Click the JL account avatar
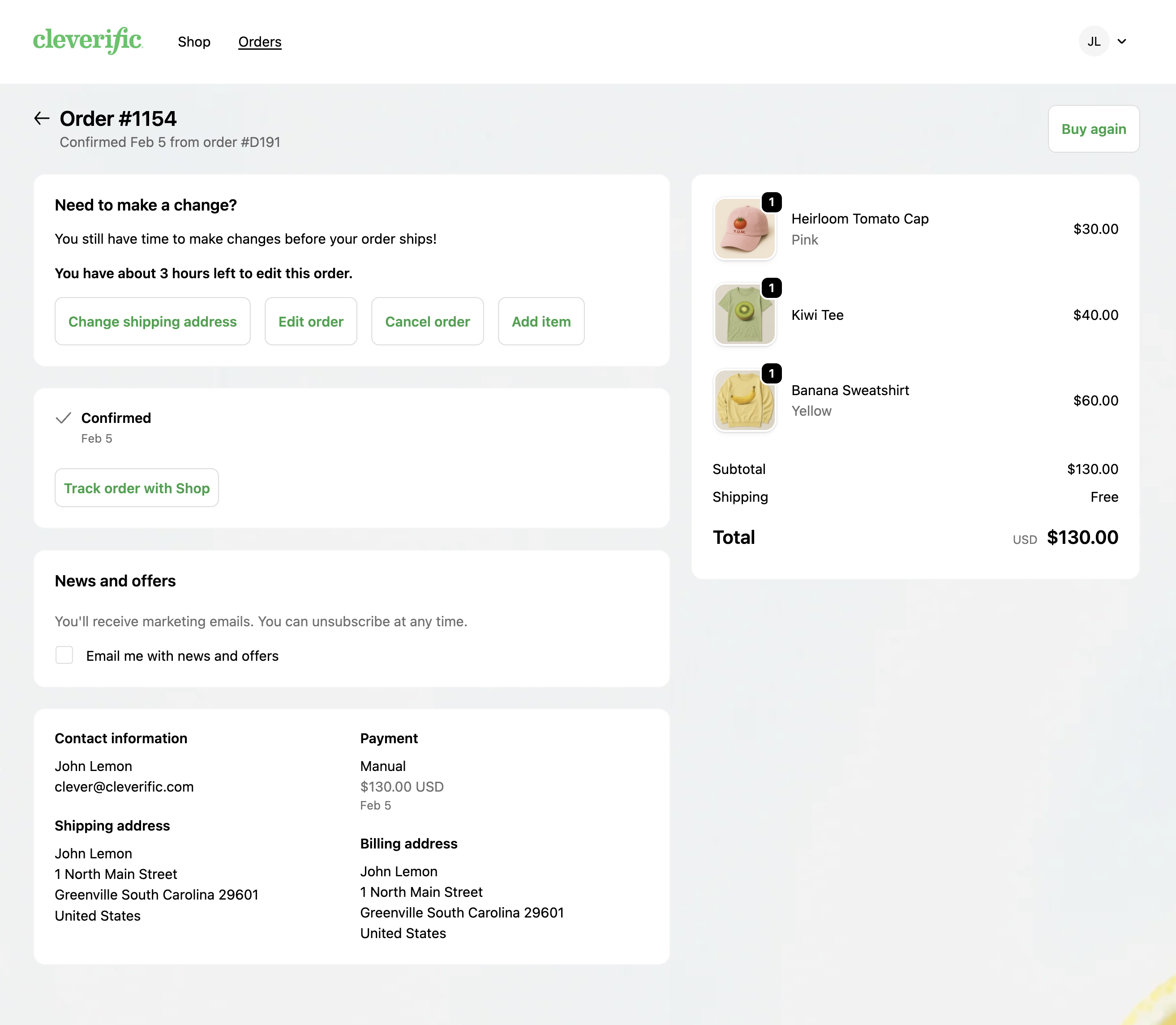 pos(1094,41)
